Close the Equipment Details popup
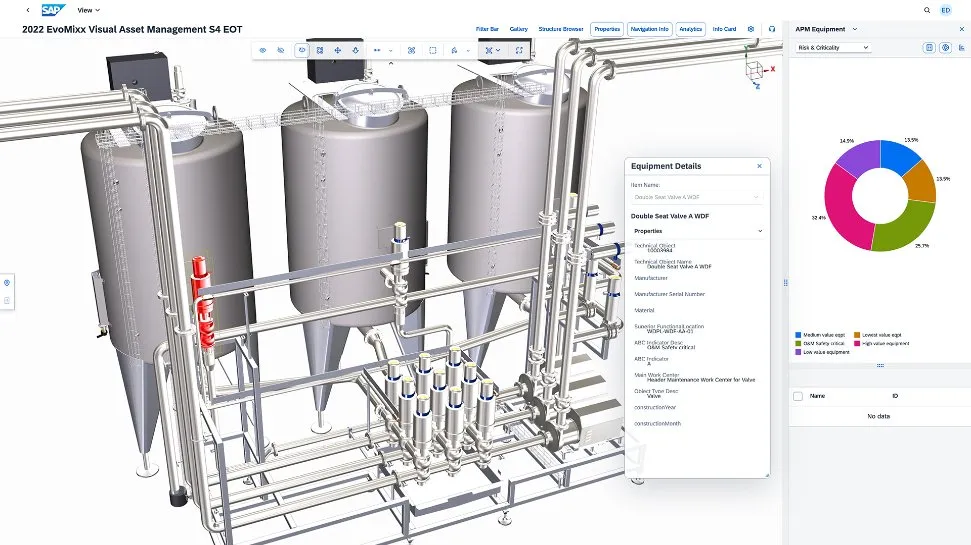971x545 pixels. click(759, 166)
